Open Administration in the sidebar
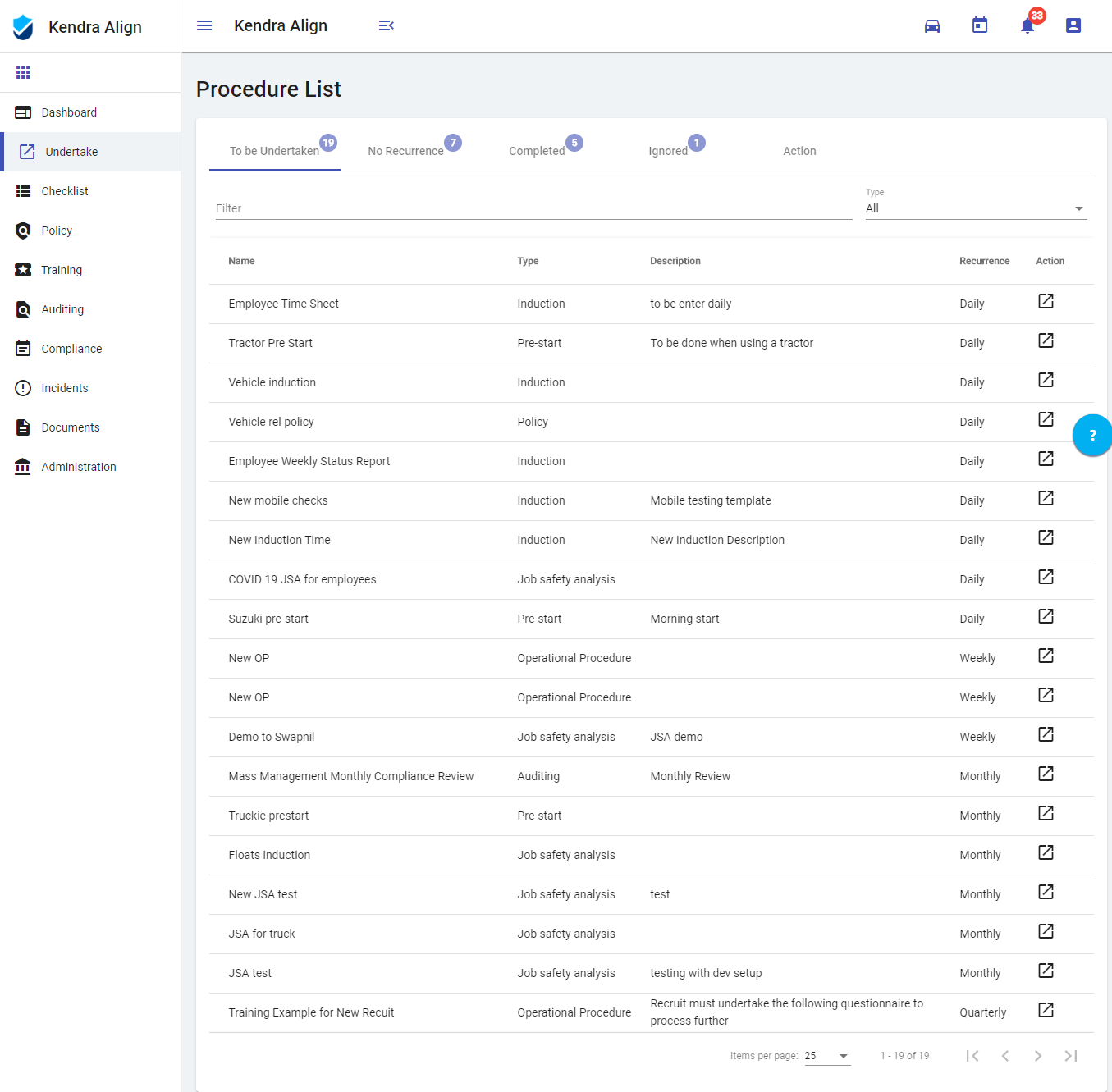The image size is (1112, 1092). coord(90,467)
